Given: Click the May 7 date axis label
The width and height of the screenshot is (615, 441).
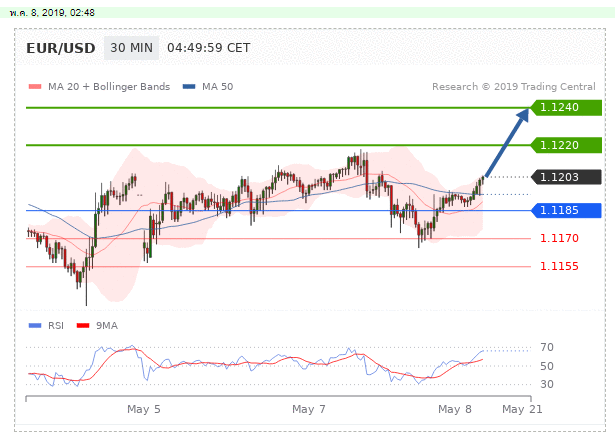Looking at the screenshot, I should click(x=309, y=410).
